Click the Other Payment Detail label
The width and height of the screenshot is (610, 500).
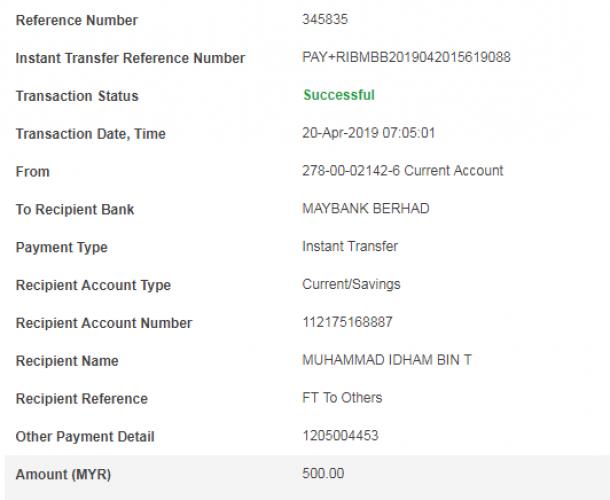coord(85,437)
